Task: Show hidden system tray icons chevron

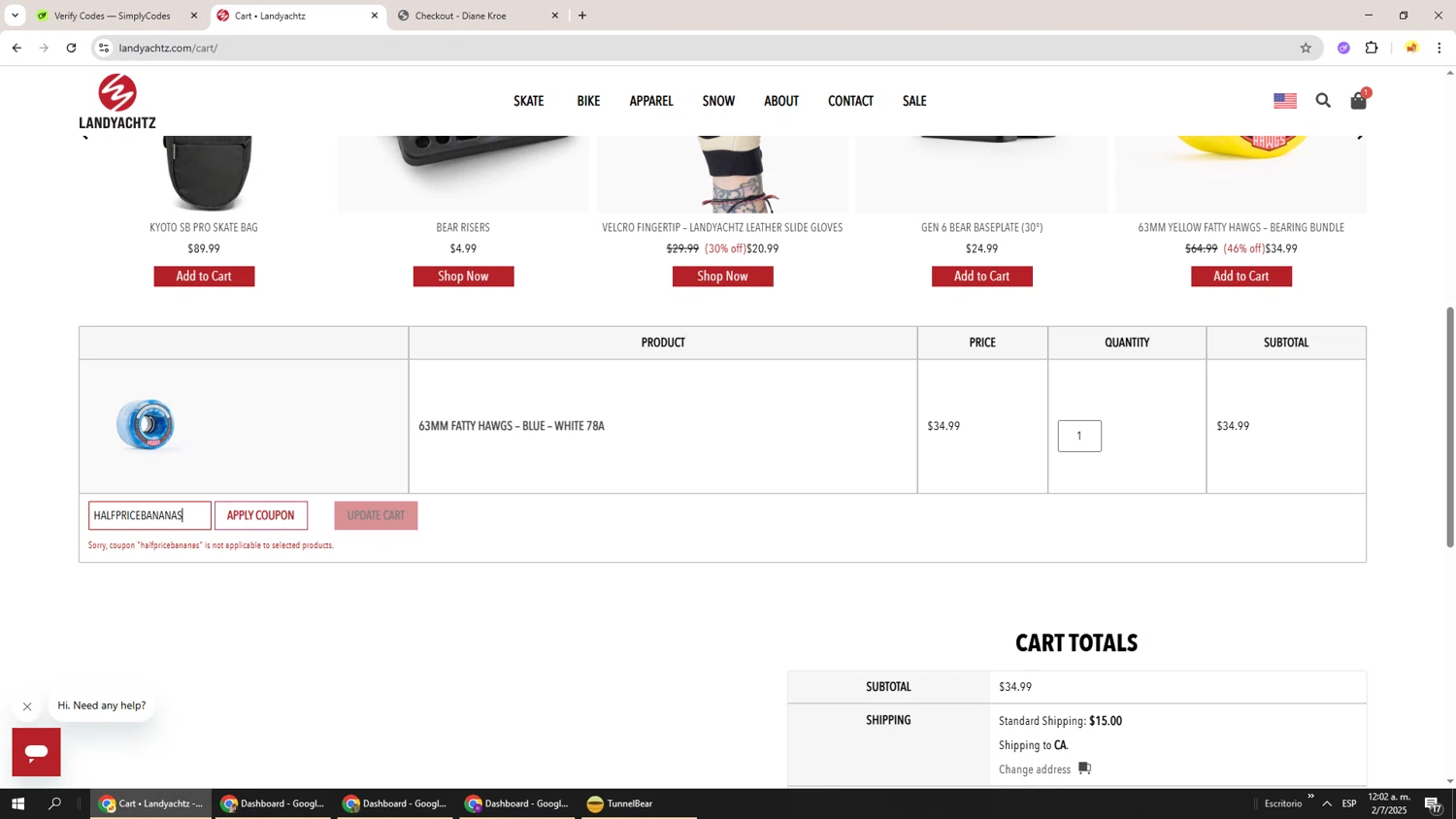Action: pyautogui.click(x=1327, y=803)
